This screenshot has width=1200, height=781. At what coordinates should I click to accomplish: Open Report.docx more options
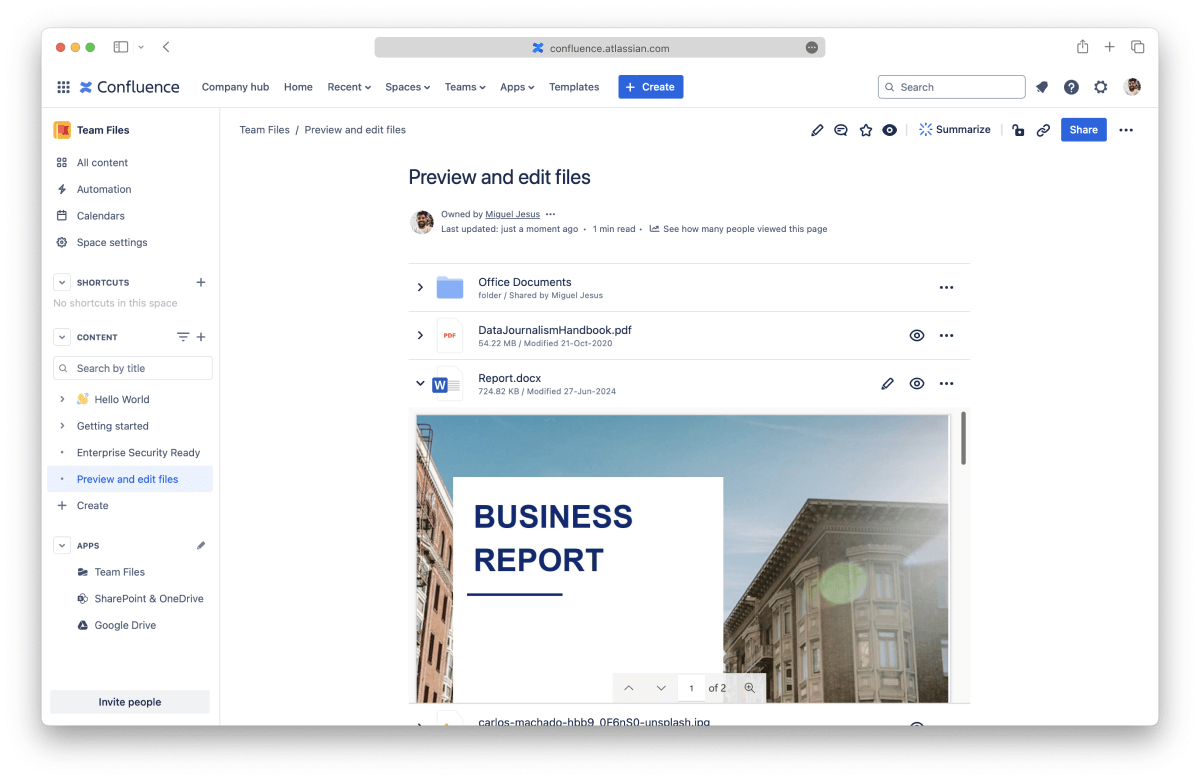tap(947, 384)
